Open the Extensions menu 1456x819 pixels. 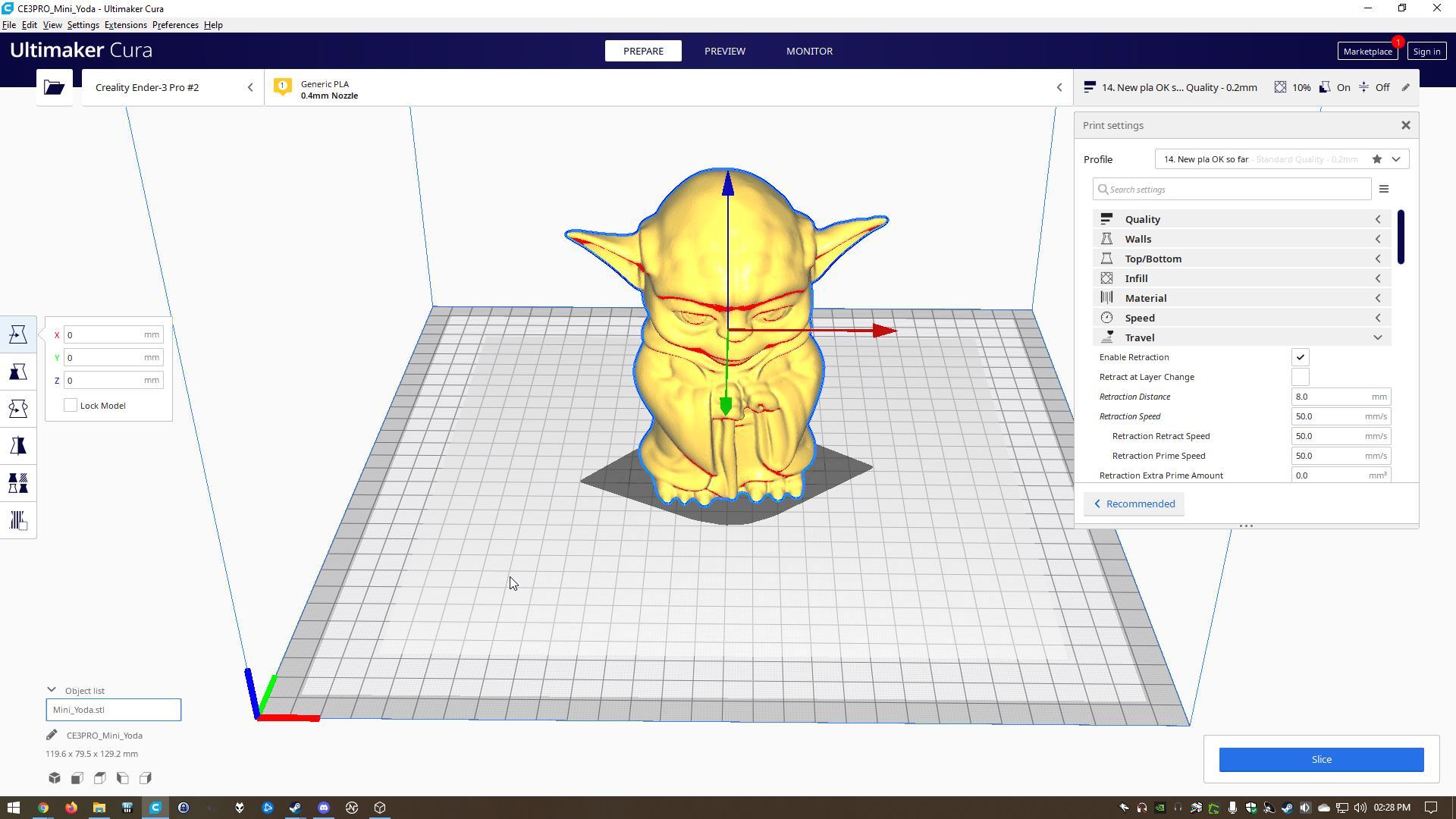tap(125, 25)
